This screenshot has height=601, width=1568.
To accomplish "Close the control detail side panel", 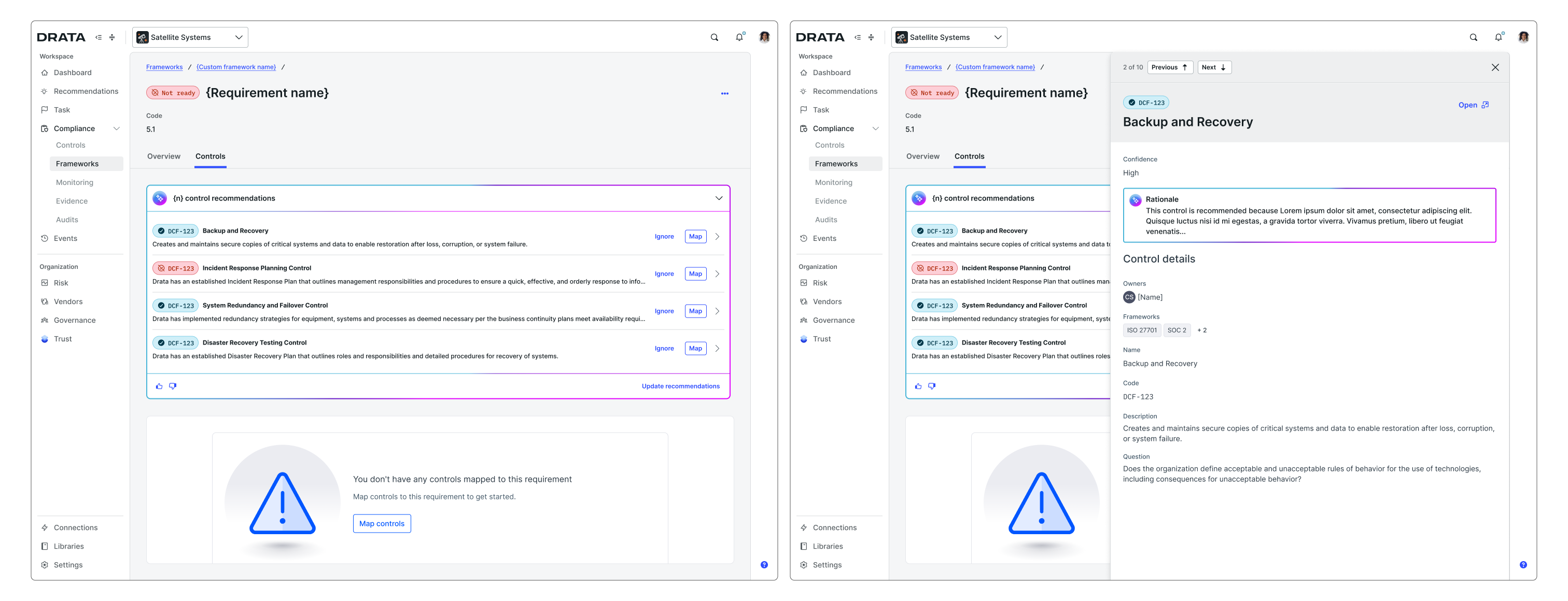I will pos(1495,67).
